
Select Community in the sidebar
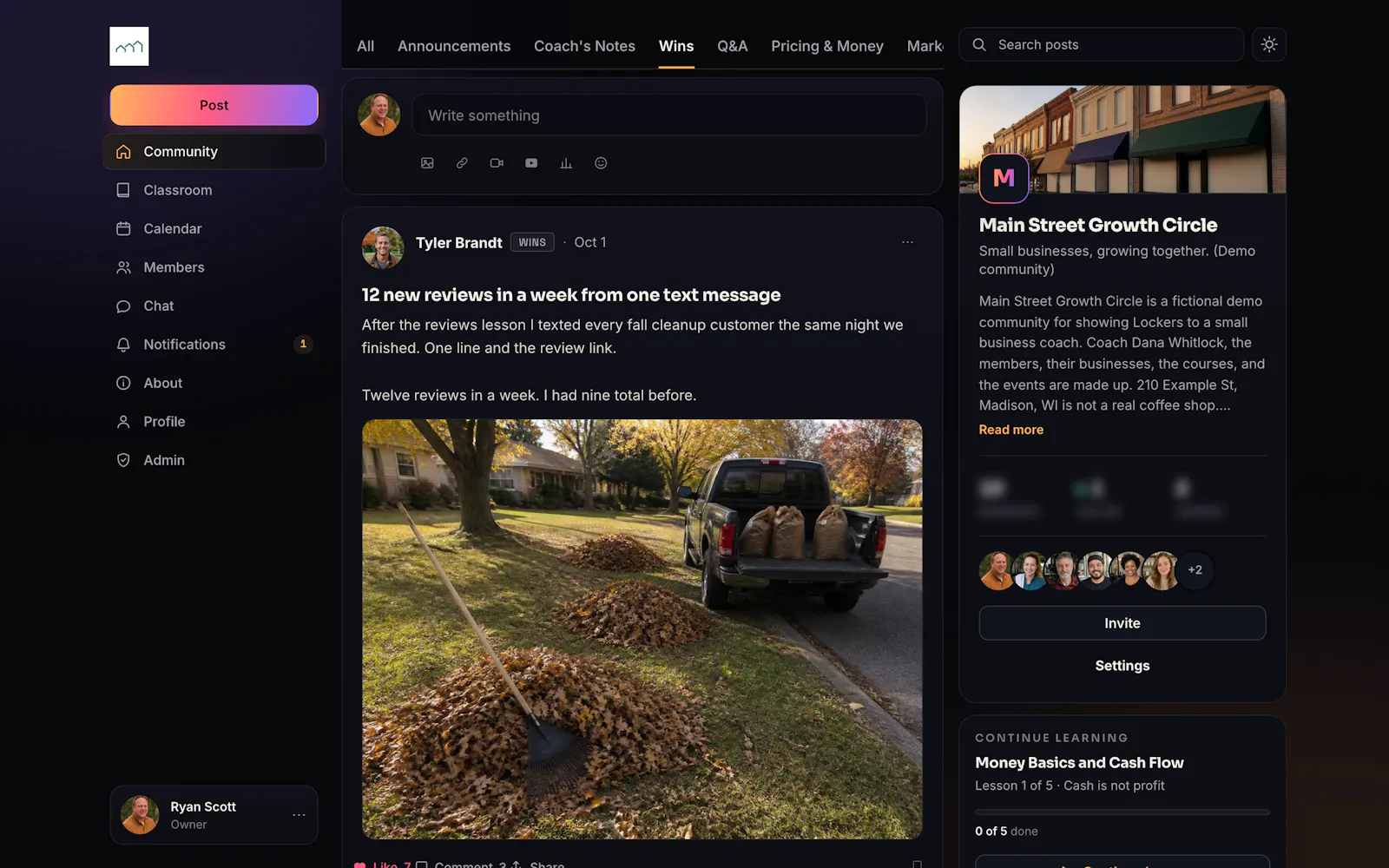coord(214,151)
